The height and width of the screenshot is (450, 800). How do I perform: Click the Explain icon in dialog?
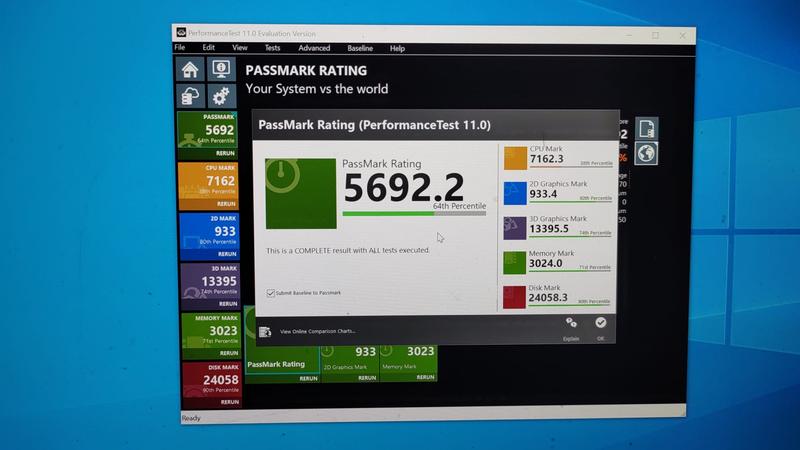click(571, 325)
